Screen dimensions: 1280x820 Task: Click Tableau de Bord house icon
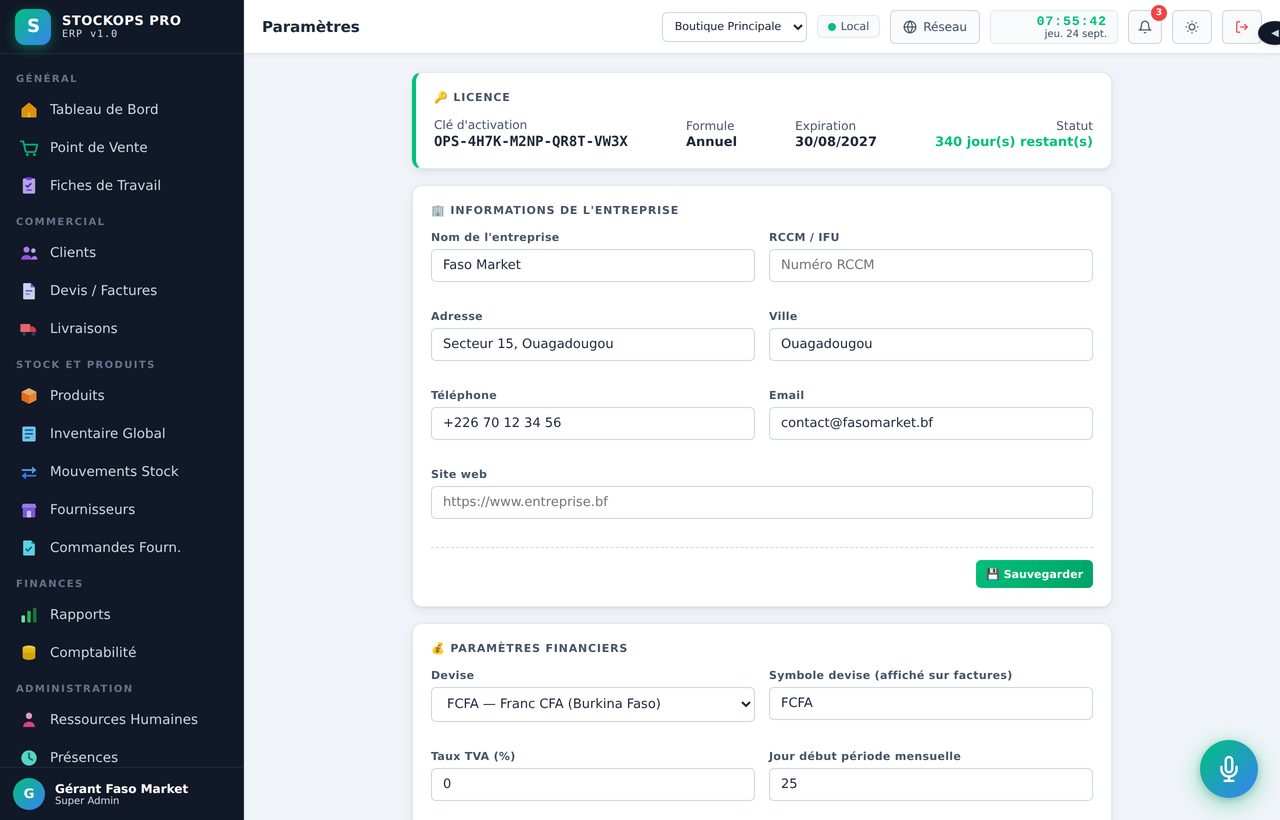pos(29,110)
